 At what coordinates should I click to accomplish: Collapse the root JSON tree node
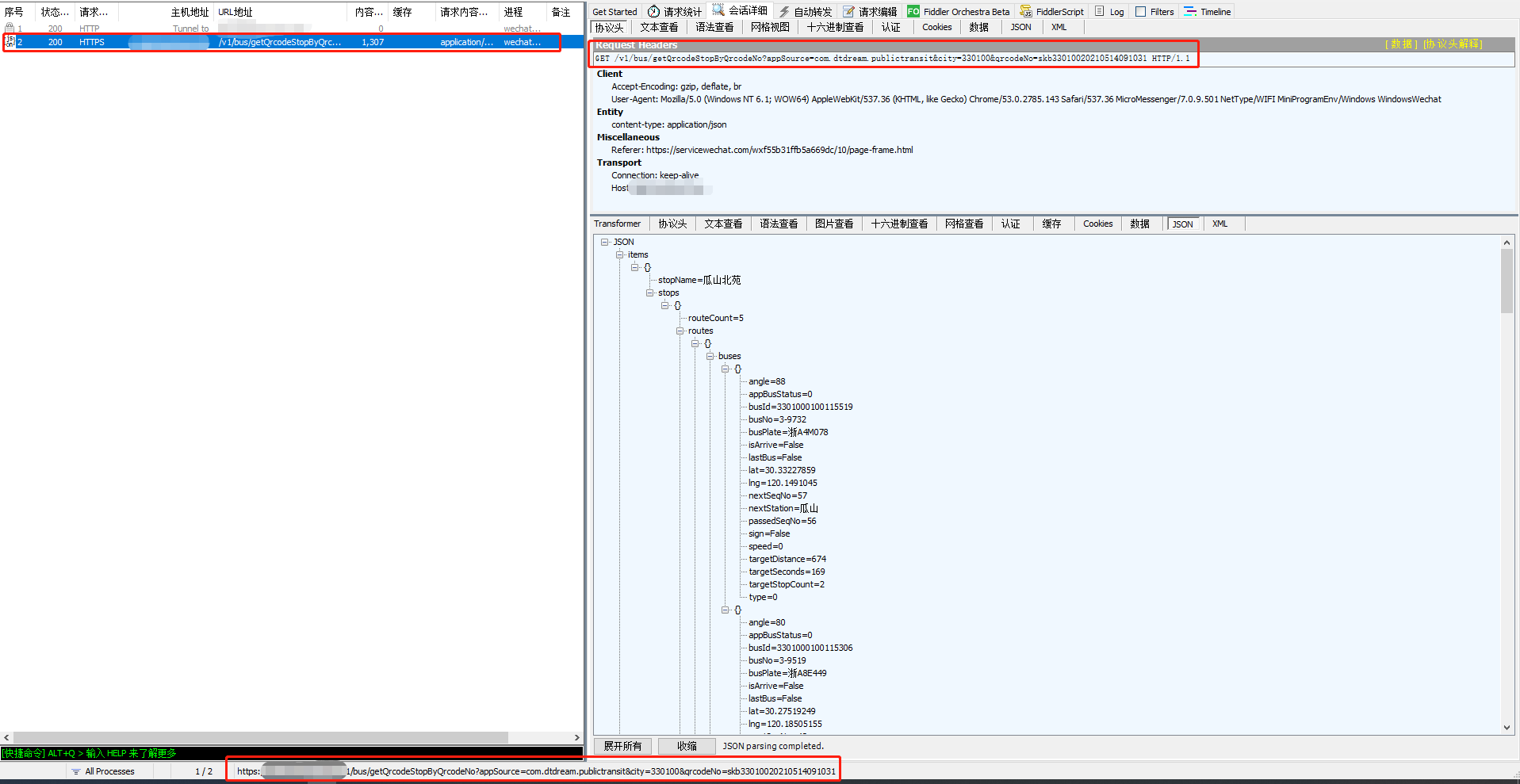604,242
